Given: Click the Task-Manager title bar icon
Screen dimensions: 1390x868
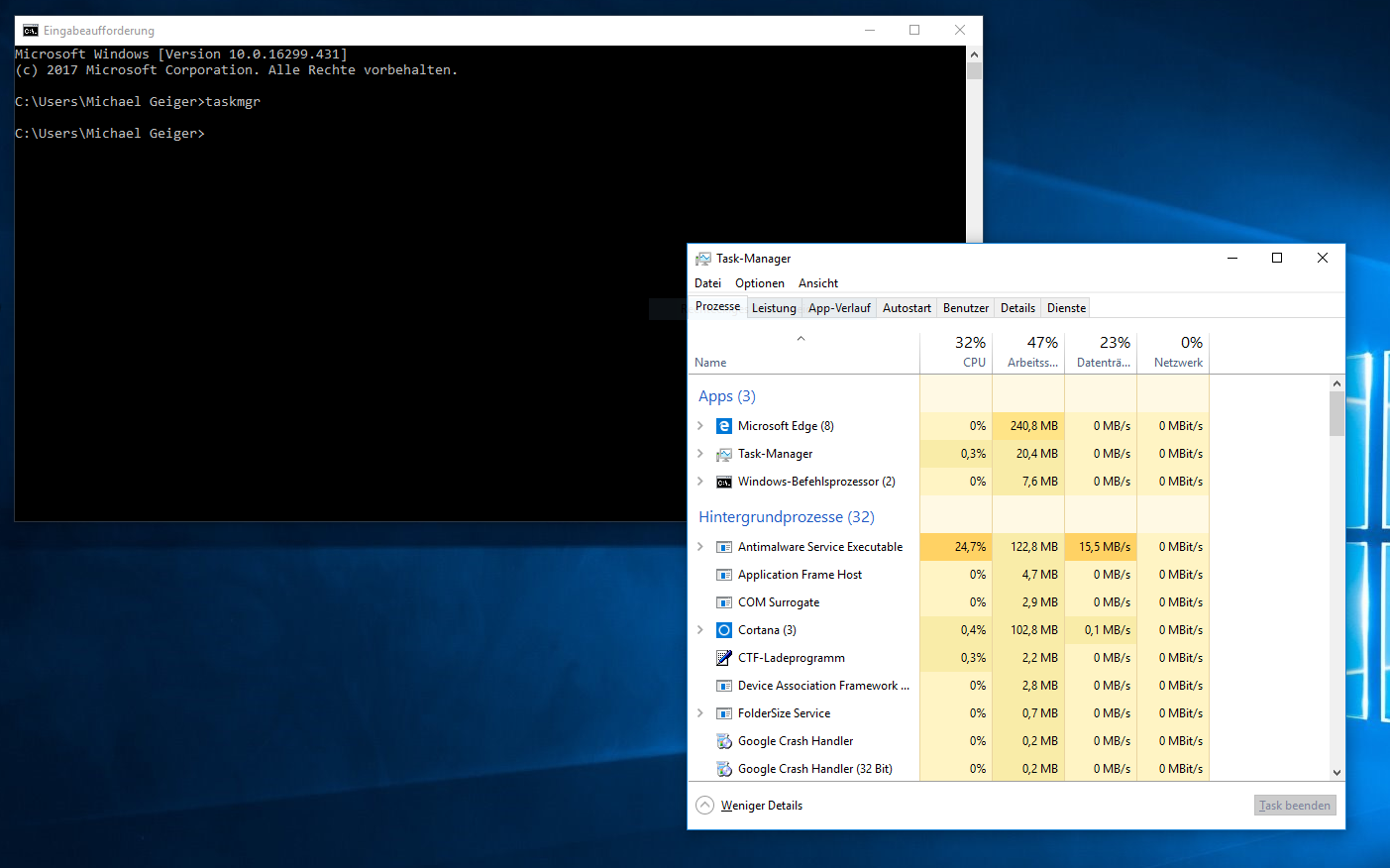Looking at the screenshot, I should click(703, 259).
